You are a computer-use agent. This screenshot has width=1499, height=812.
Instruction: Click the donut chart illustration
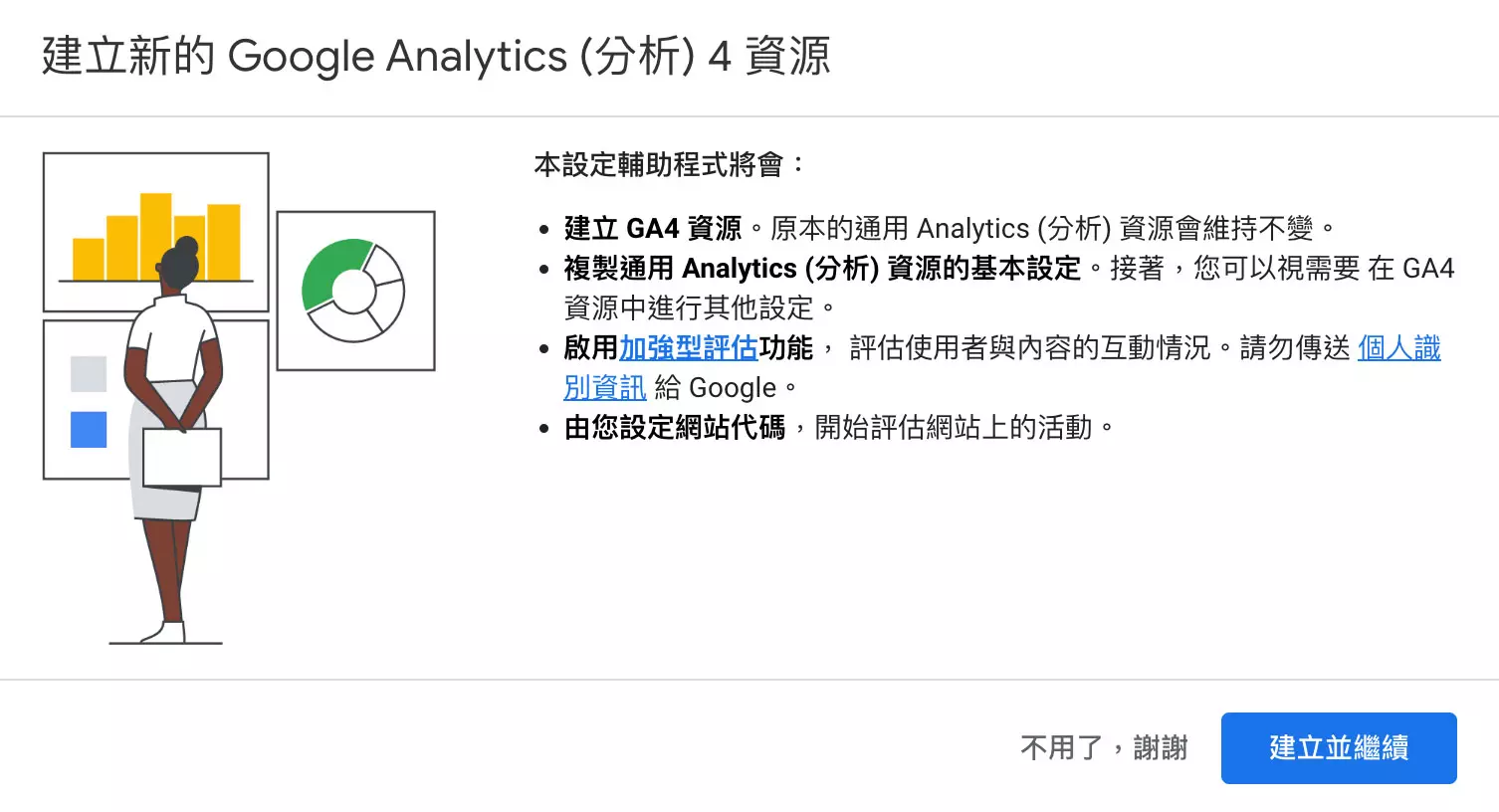(x=355, y=291)
